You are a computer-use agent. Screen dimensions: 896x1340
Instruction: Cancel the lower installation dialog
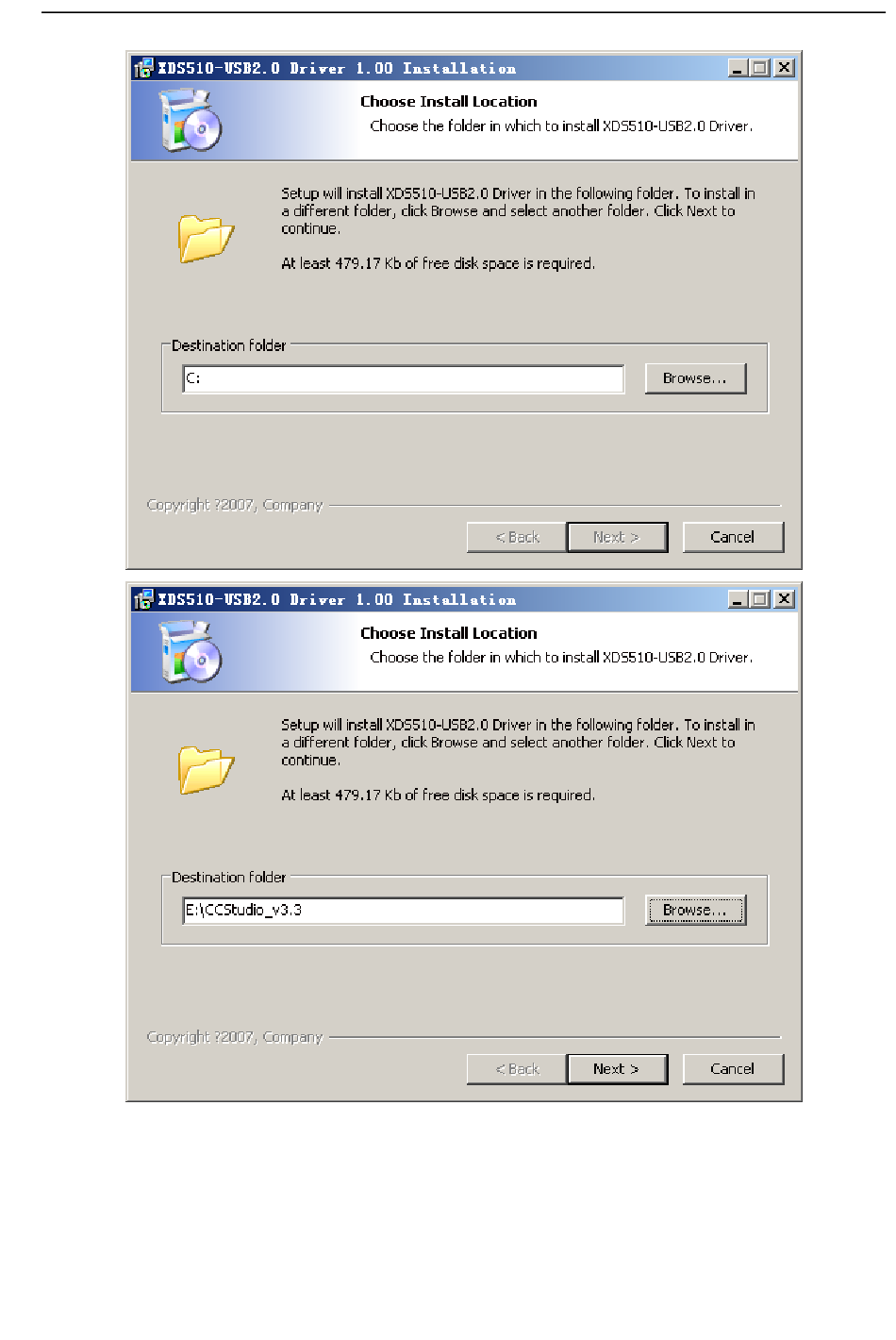[733, 1068]
